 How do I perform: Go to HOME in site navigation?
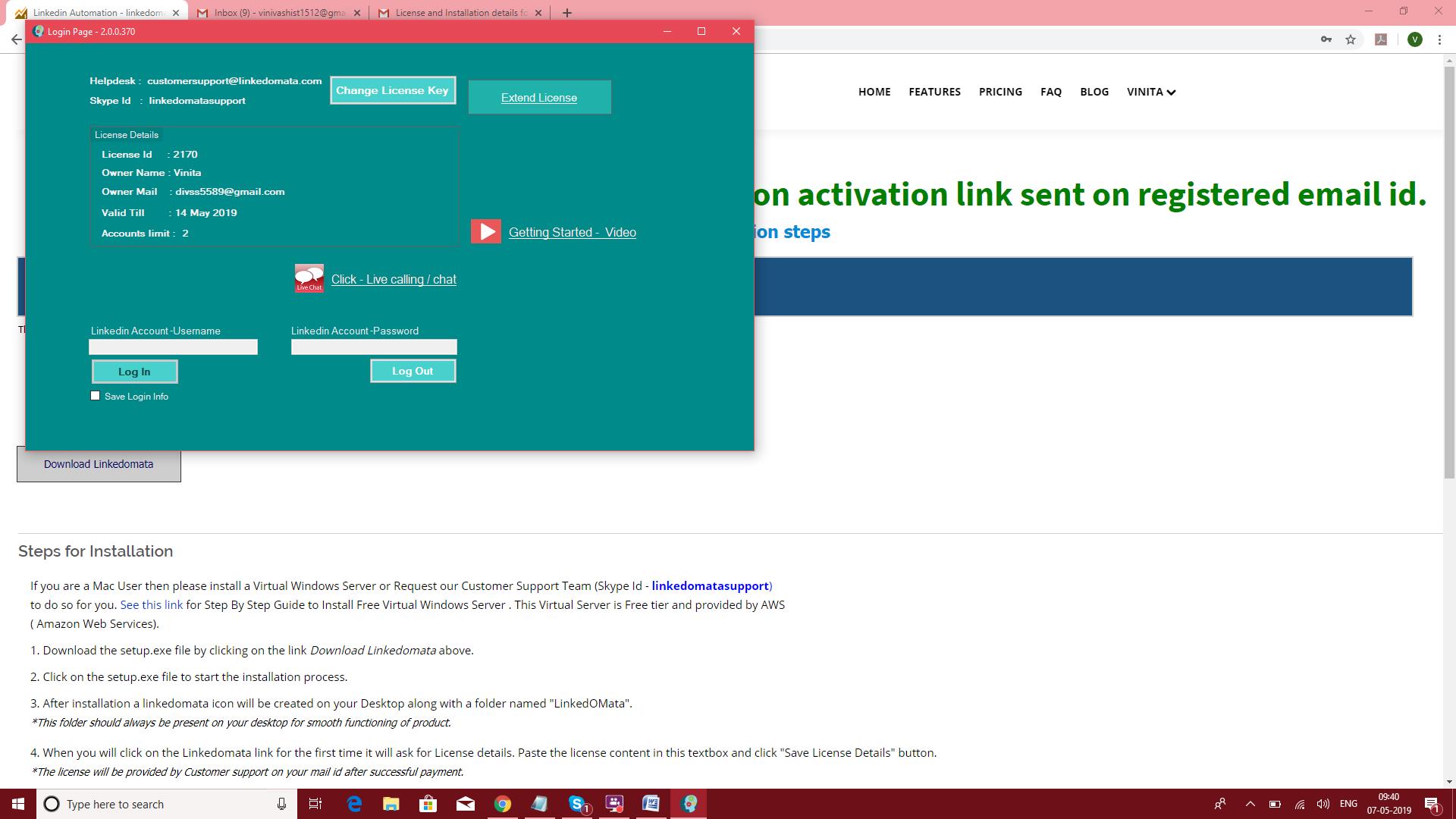pos(874,92)
